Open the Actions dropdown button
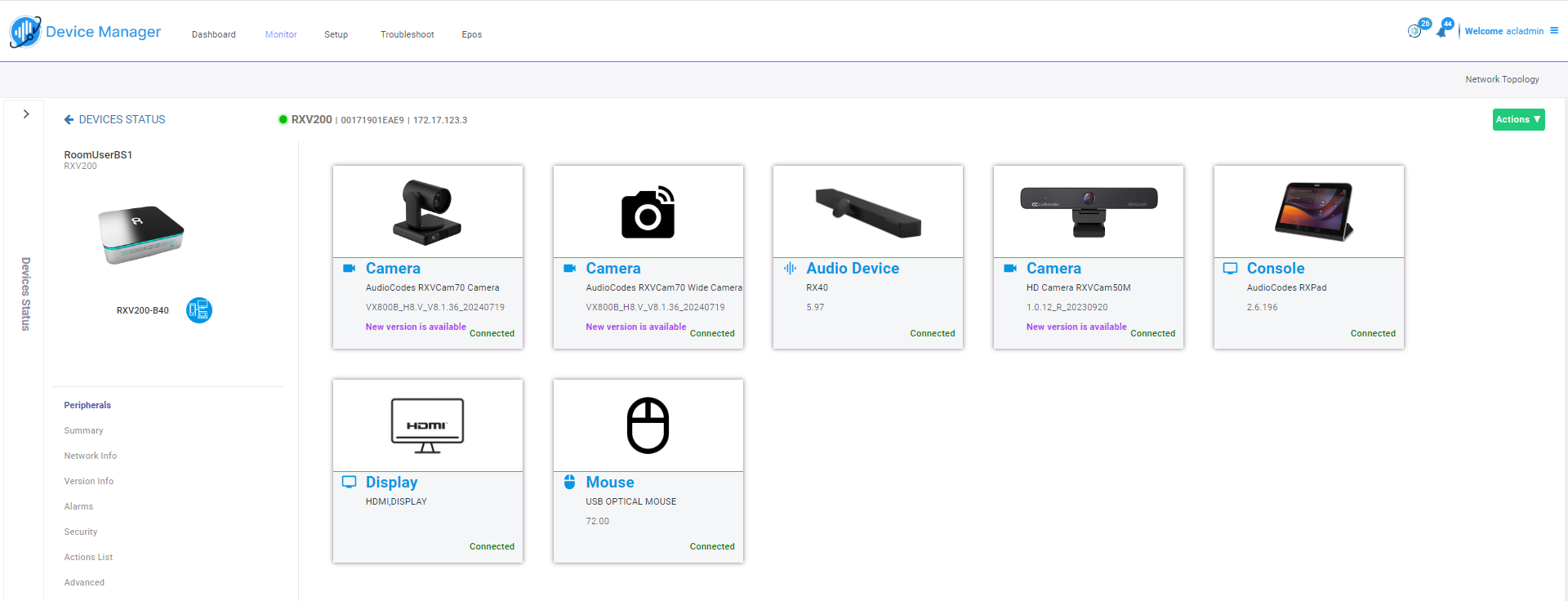1568x601 pixels. coord(1519,119)
